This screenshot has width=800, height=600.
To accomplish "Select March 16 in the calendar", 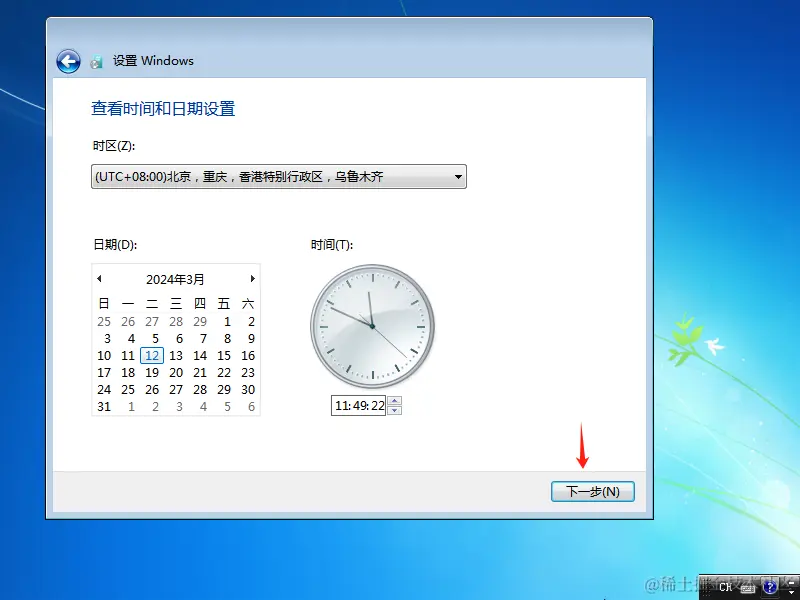I will 248,356.
